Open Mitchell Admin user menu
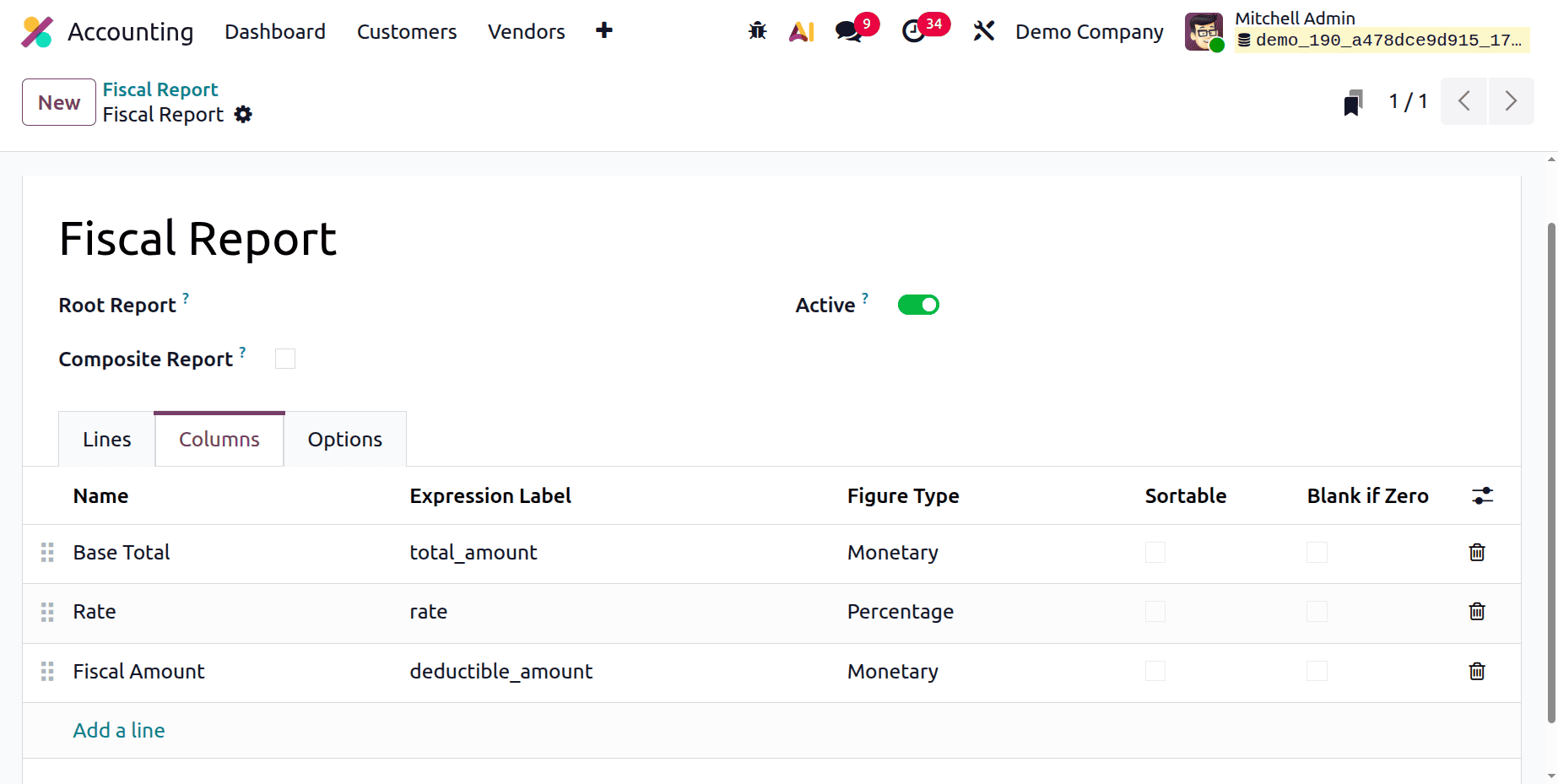The height and width of the screenshot is (784, 1558). point(1357,31)
